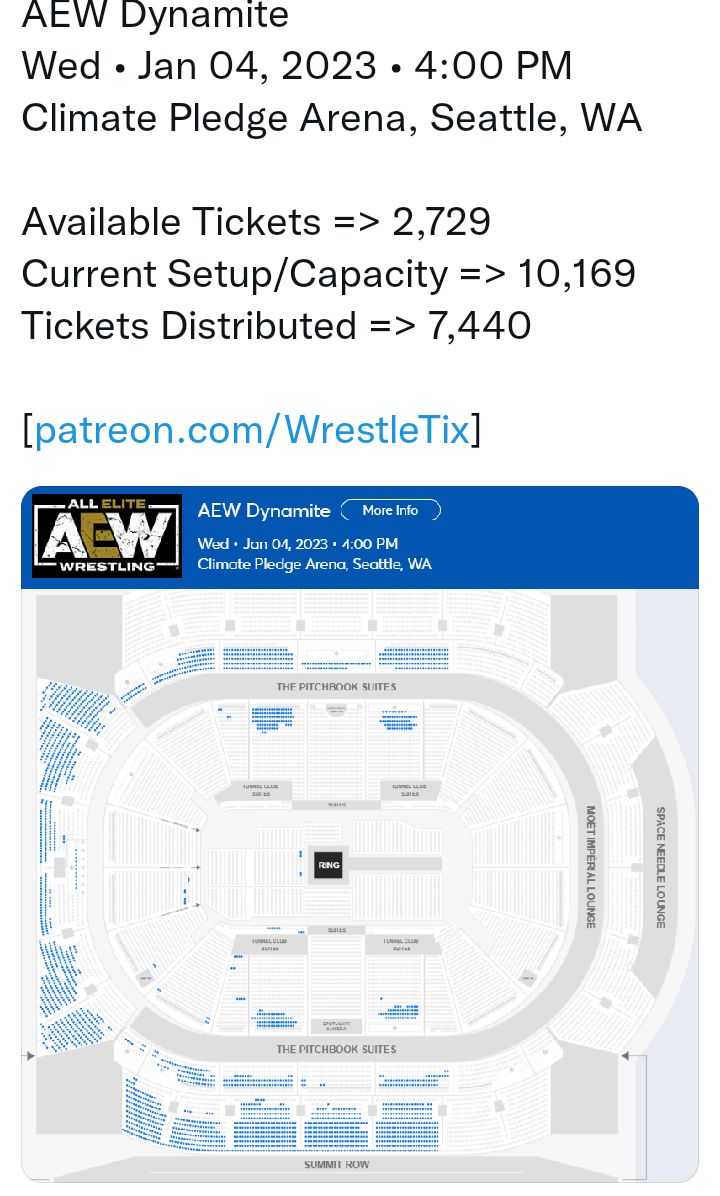720x1196 pixels.
Task: Click the bottom-right Tunnel Club Suites block
Action: click(x=403, y=944)
